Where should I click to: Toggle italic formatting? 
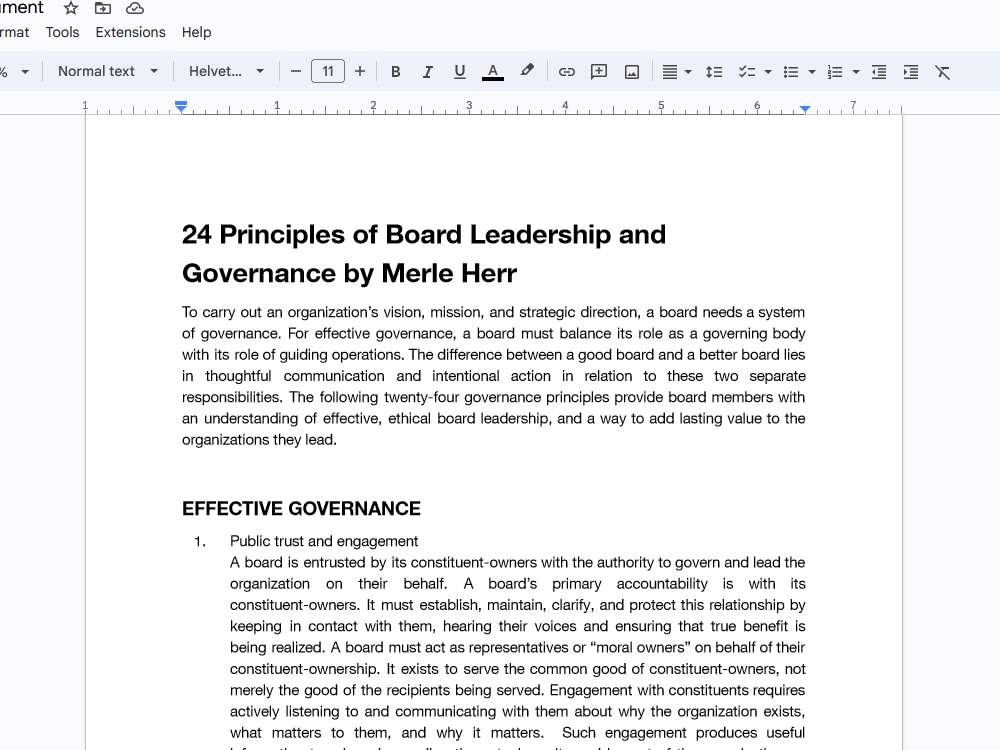427,71
